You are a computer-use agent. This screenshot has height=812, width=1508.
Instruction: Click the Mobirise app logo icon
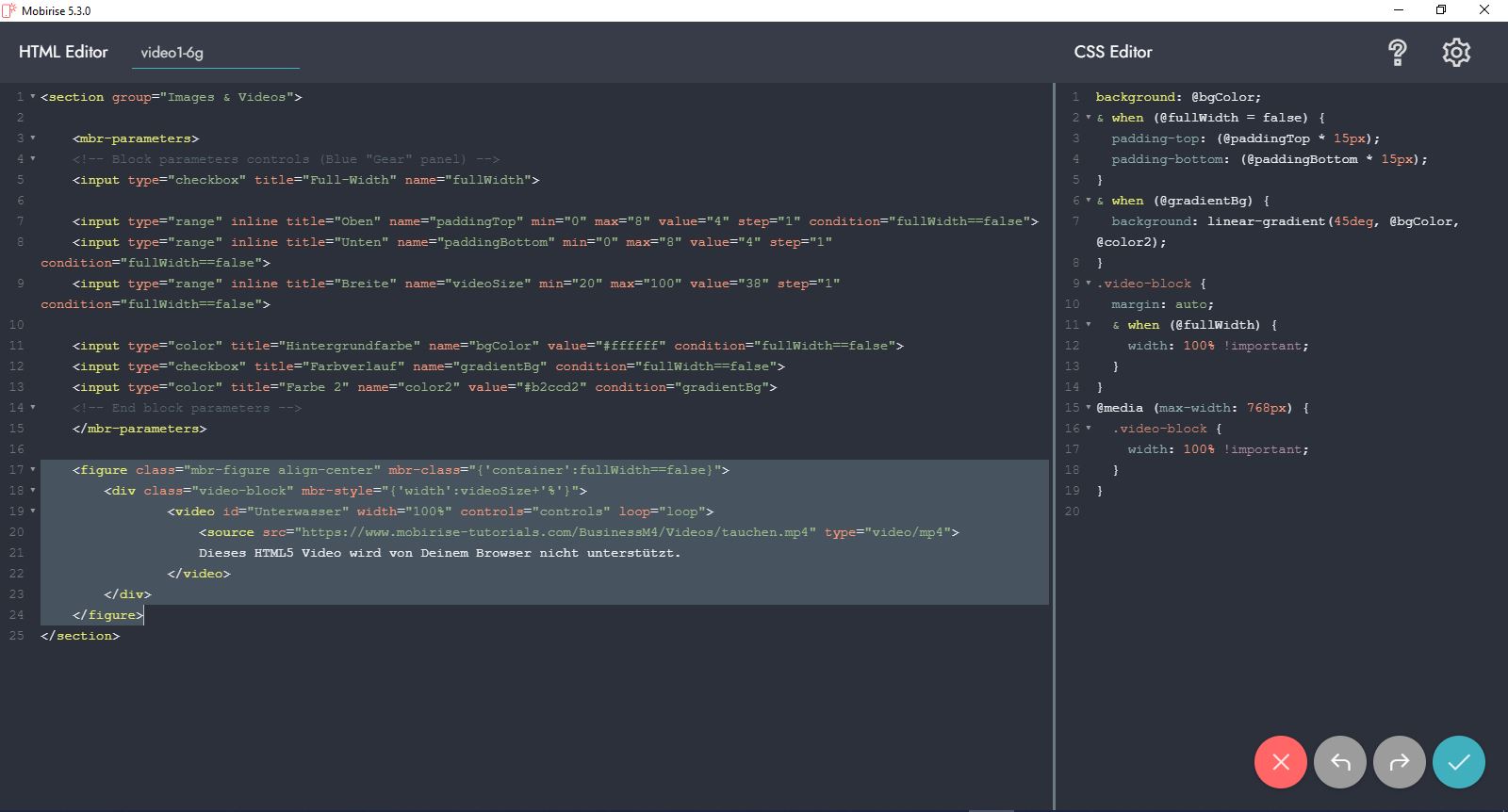9,10
